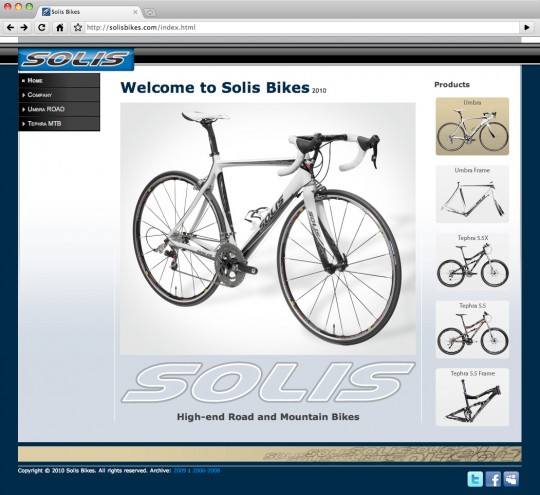Click the large road bike image
Image resolution: width=540 pixels, height=495 pixels.
click(268, 229)
